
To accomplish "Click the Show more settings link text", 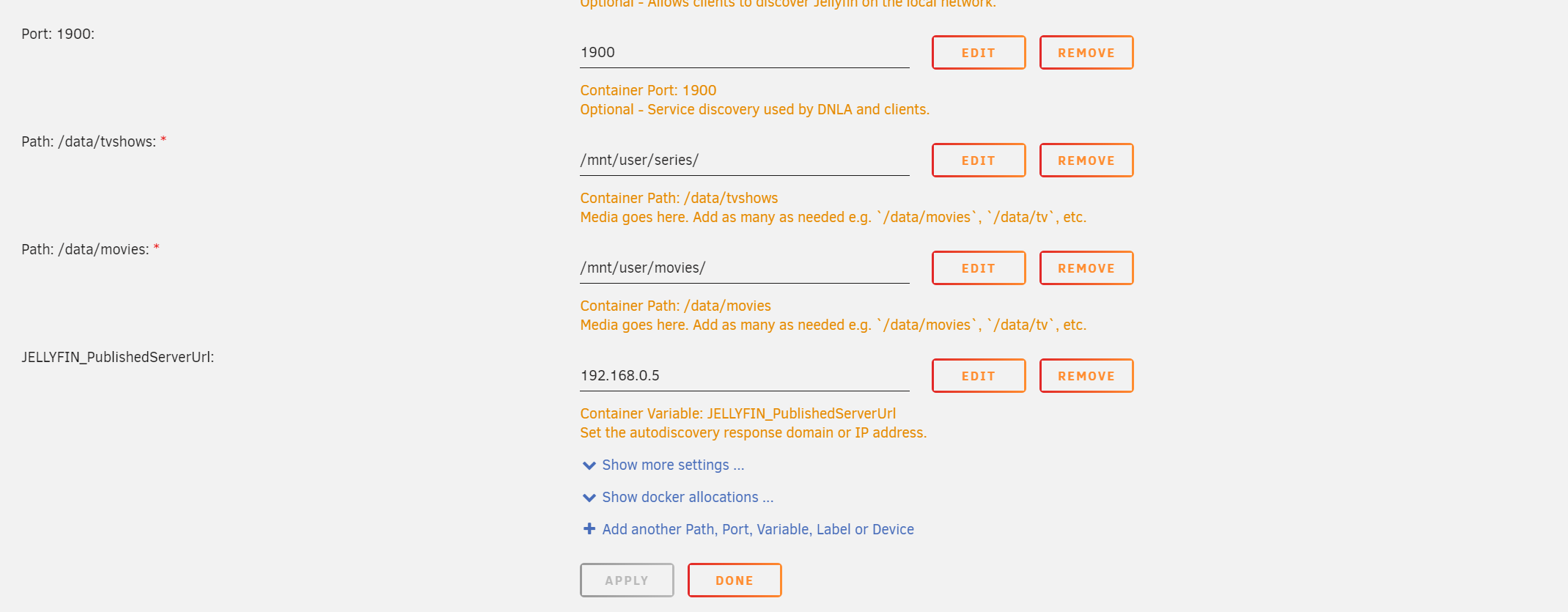I will [x=673, y=465].
